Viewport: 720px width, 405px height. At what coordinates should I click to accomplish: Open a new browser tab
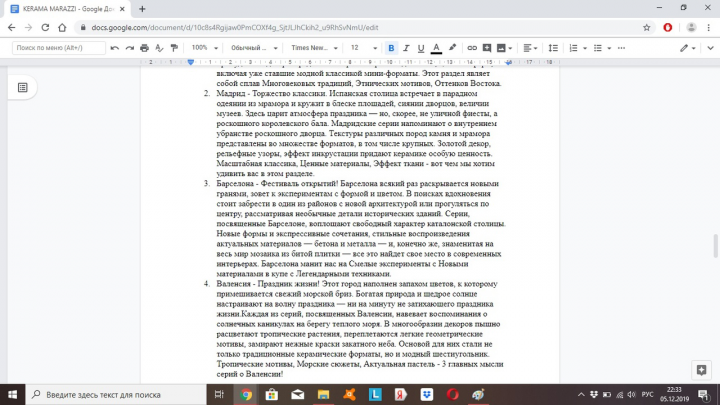(142, 9)
